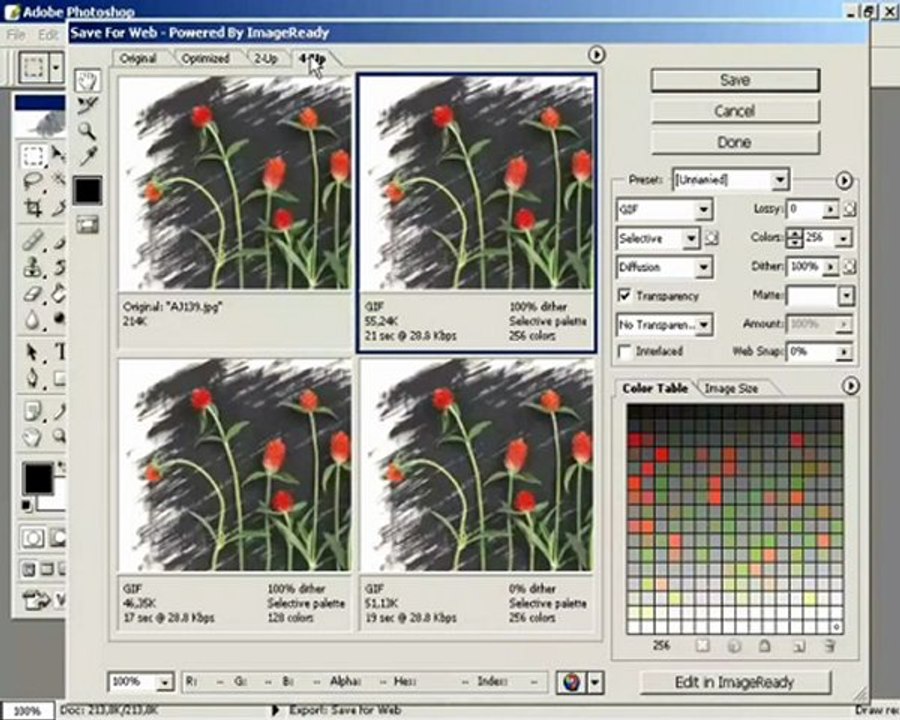
Task: Open the File menu in Photoshop
Action: tap(16, 34)
